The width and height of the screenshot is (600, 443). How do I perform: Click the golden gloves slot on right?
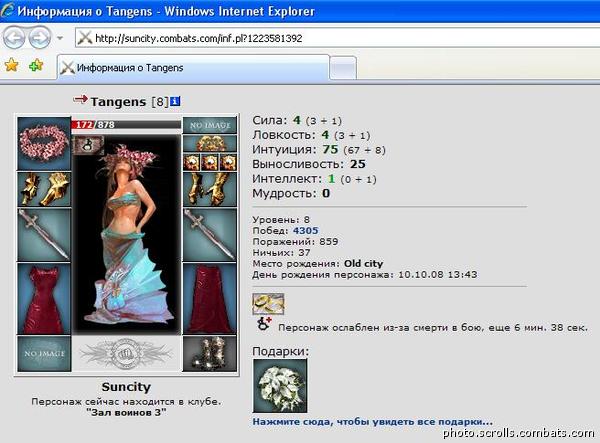click(x=210, y=189)
